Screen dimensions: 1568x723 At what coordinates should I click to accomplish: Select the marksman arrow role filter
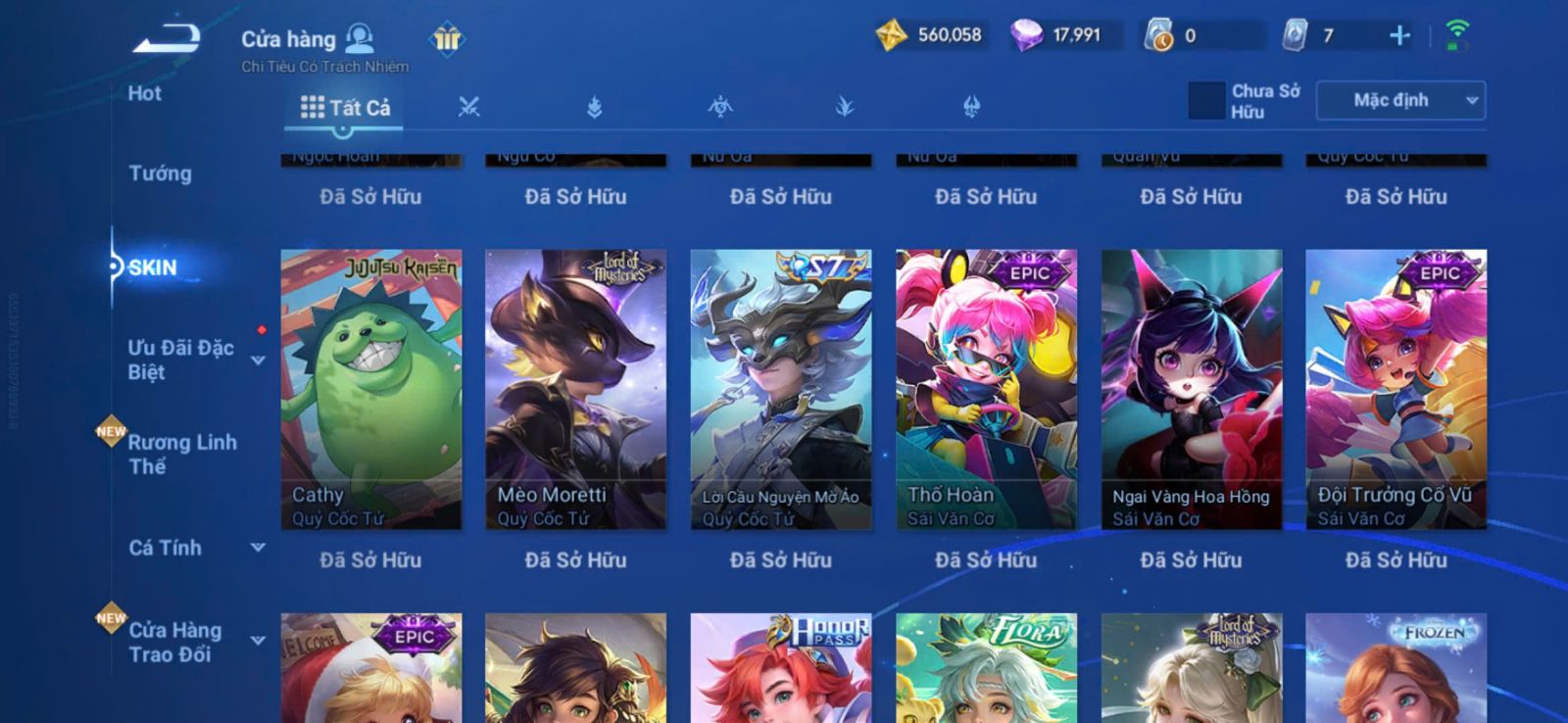845,107
